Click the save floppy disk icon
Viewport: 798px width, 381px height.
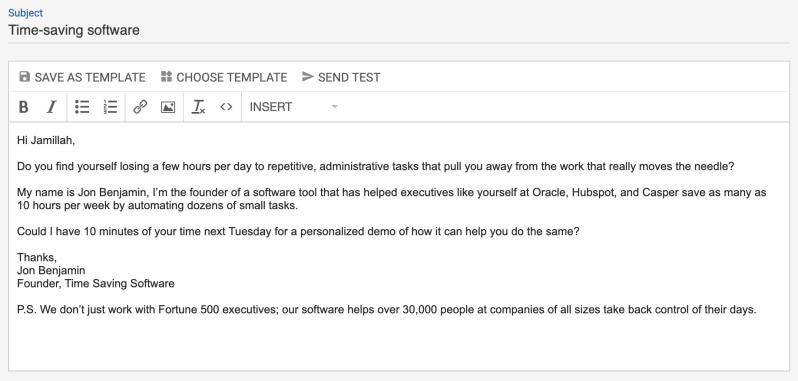click(24, 77)
